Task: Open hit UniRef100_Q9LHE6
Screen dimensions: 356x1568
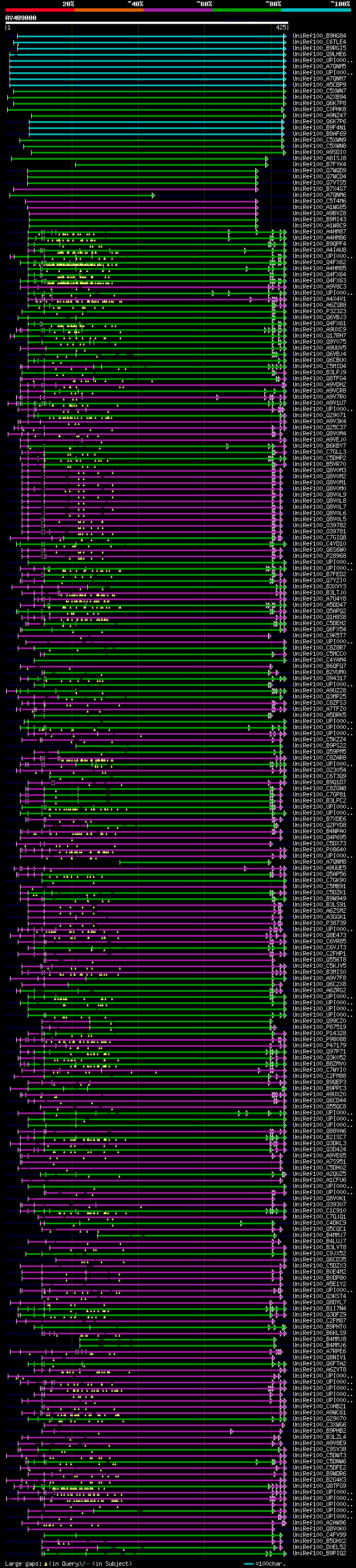Action: pos(319,54)
